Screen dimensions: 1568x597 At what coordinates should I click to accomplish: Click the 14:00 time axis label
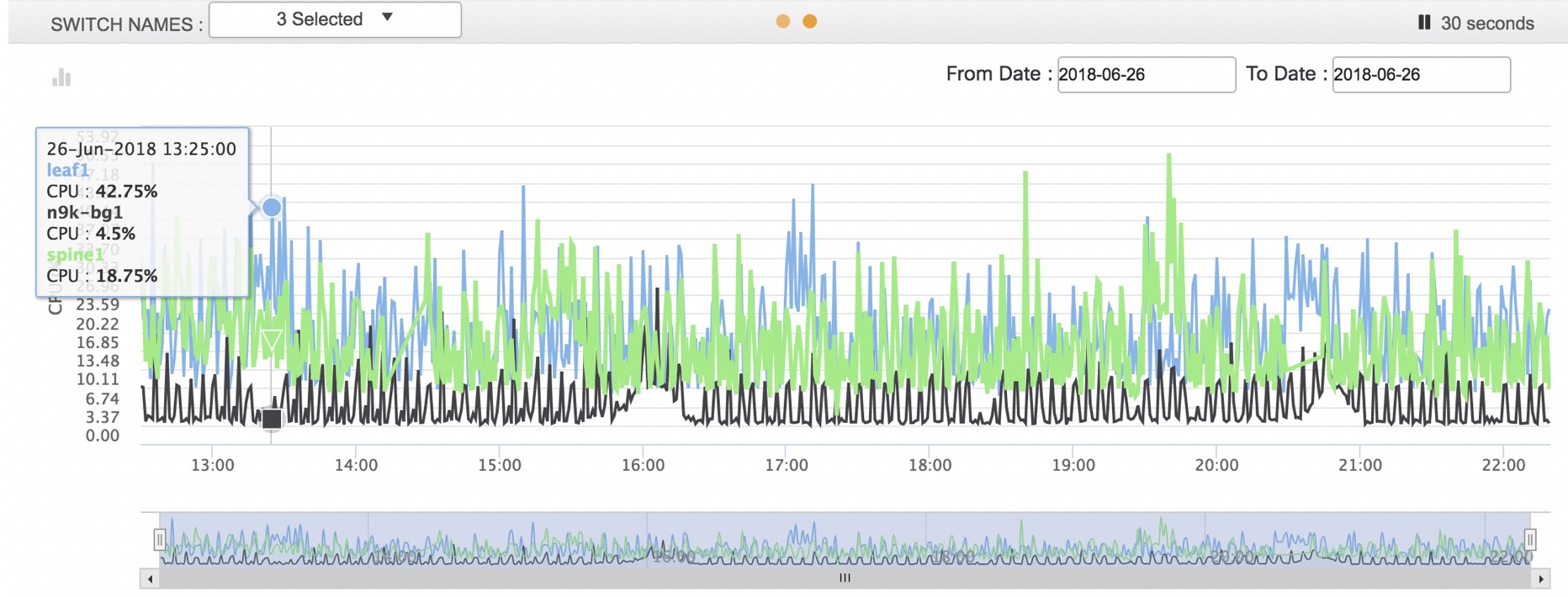(356, 465)
